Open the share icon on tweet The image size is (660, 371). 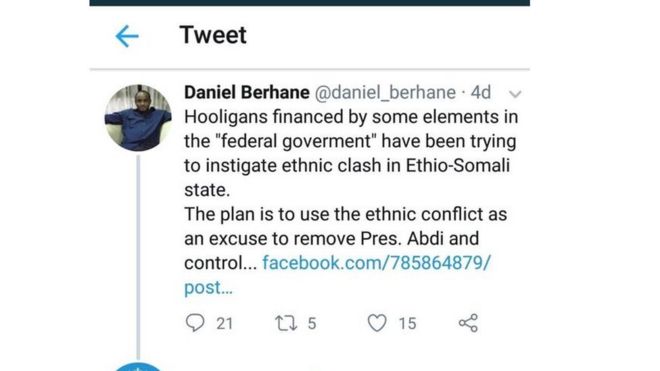pyautogui.click(x=468, y=323)
